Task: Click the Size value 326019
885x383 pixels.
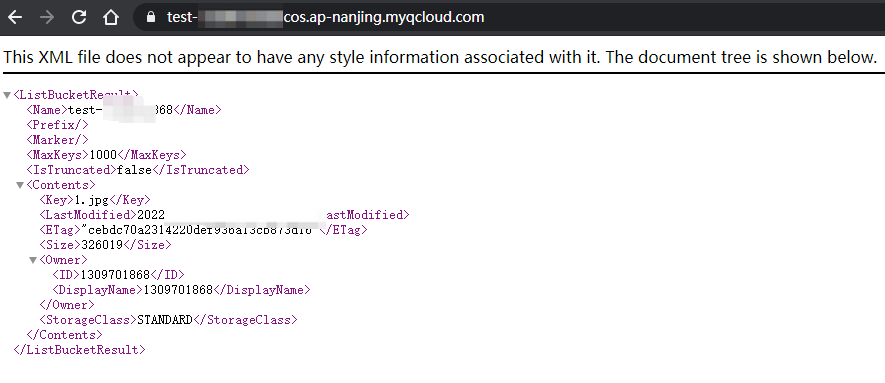Action: tap(102, 245)
